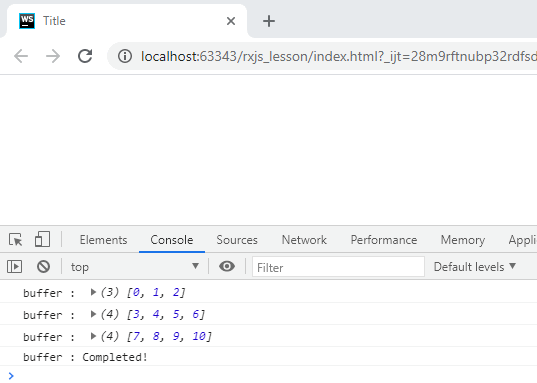The image size is (537, 383).
Task: Open the partially visible Application panel
Action: click(x=522, y=240)
